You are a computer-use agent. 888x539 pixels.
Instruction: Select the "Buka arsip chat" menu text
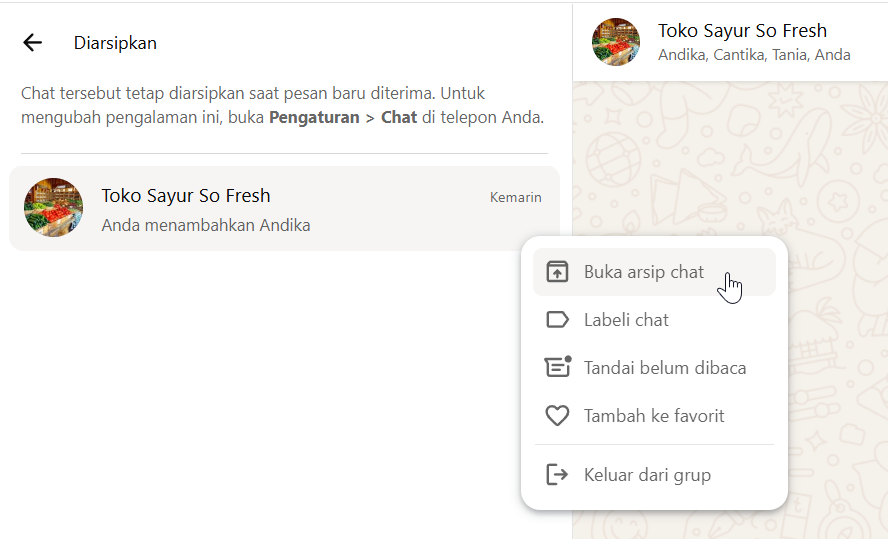click(x=643, y=272)
